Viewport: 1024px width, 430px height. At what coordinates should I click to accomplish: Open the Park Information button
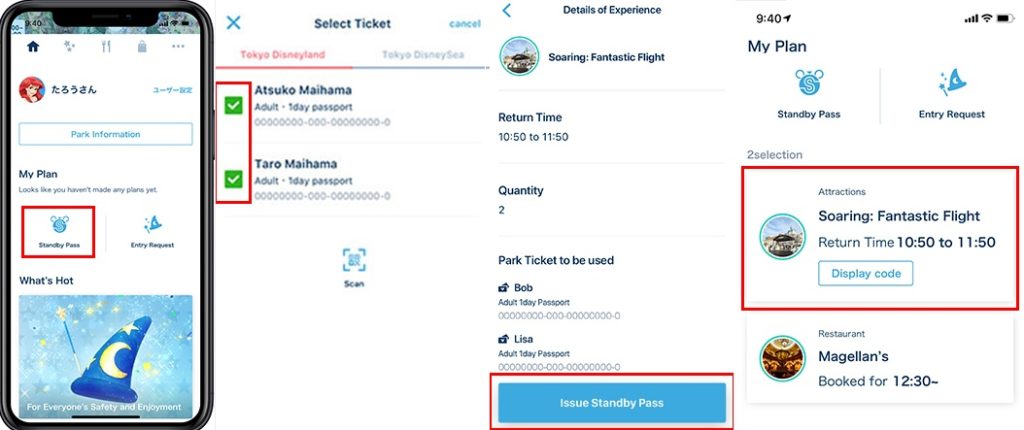pyautogui.click(x=105, y=134)
